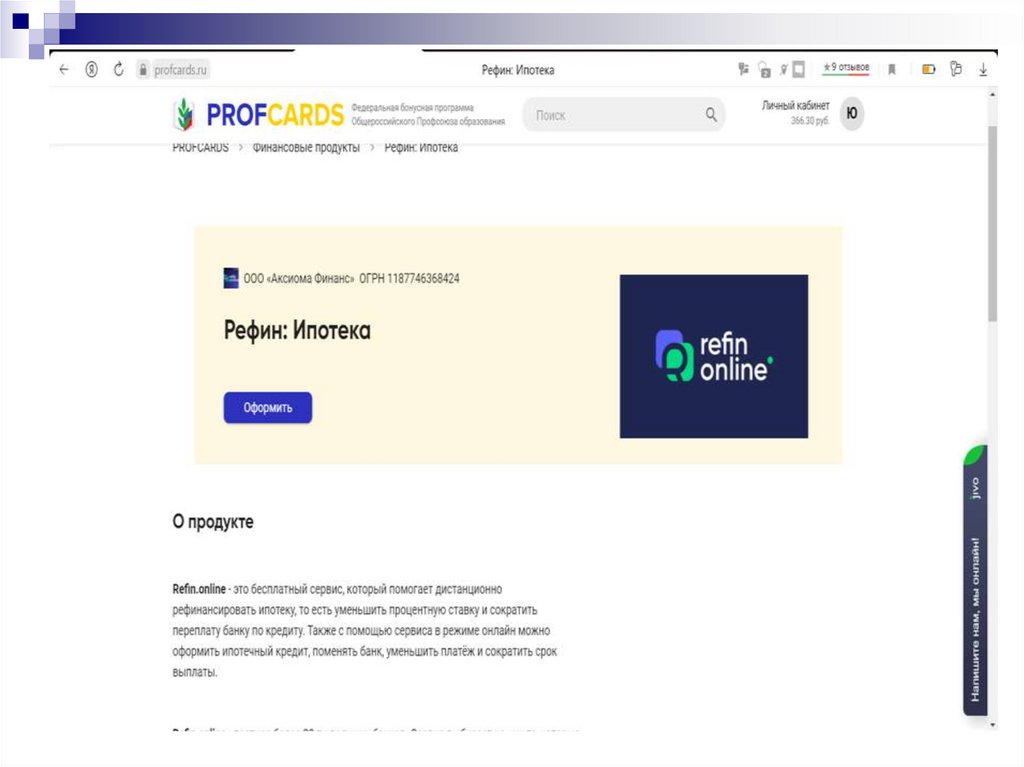Click the location pin icon in address bar
The width and height of the screenshot is (1024, 767).
point(784,69)
